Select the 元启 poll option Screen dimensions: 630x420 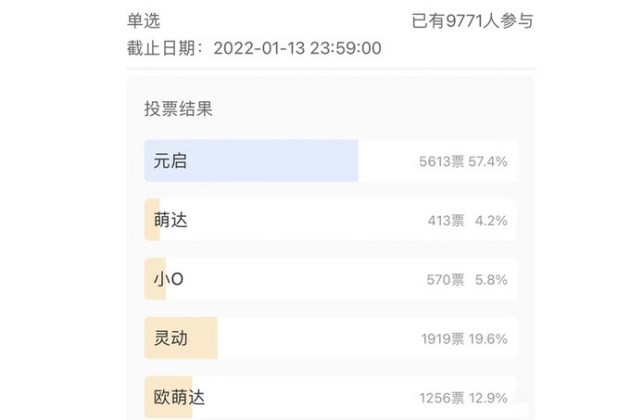pyautogui.click(x=330, y=161)
